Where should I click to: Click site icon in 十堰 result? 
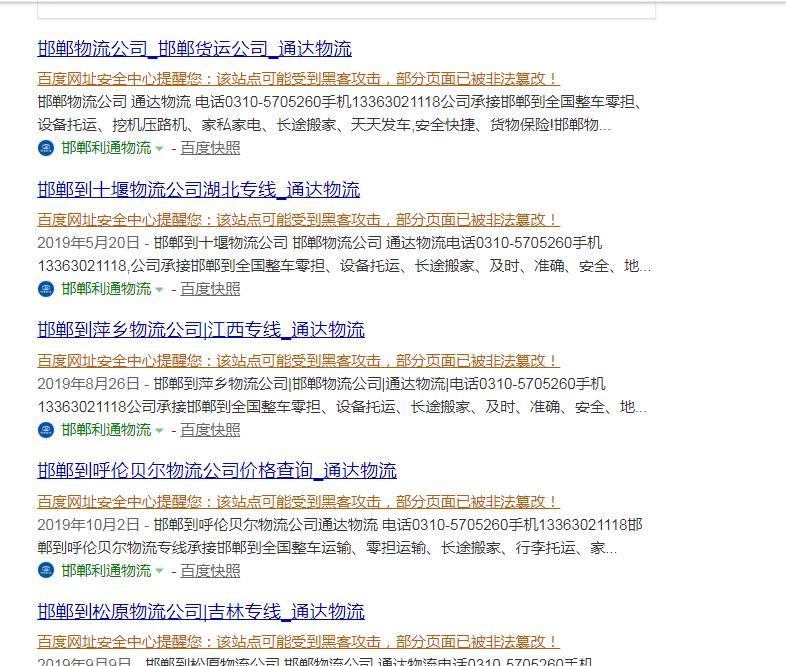click(46, 289)
